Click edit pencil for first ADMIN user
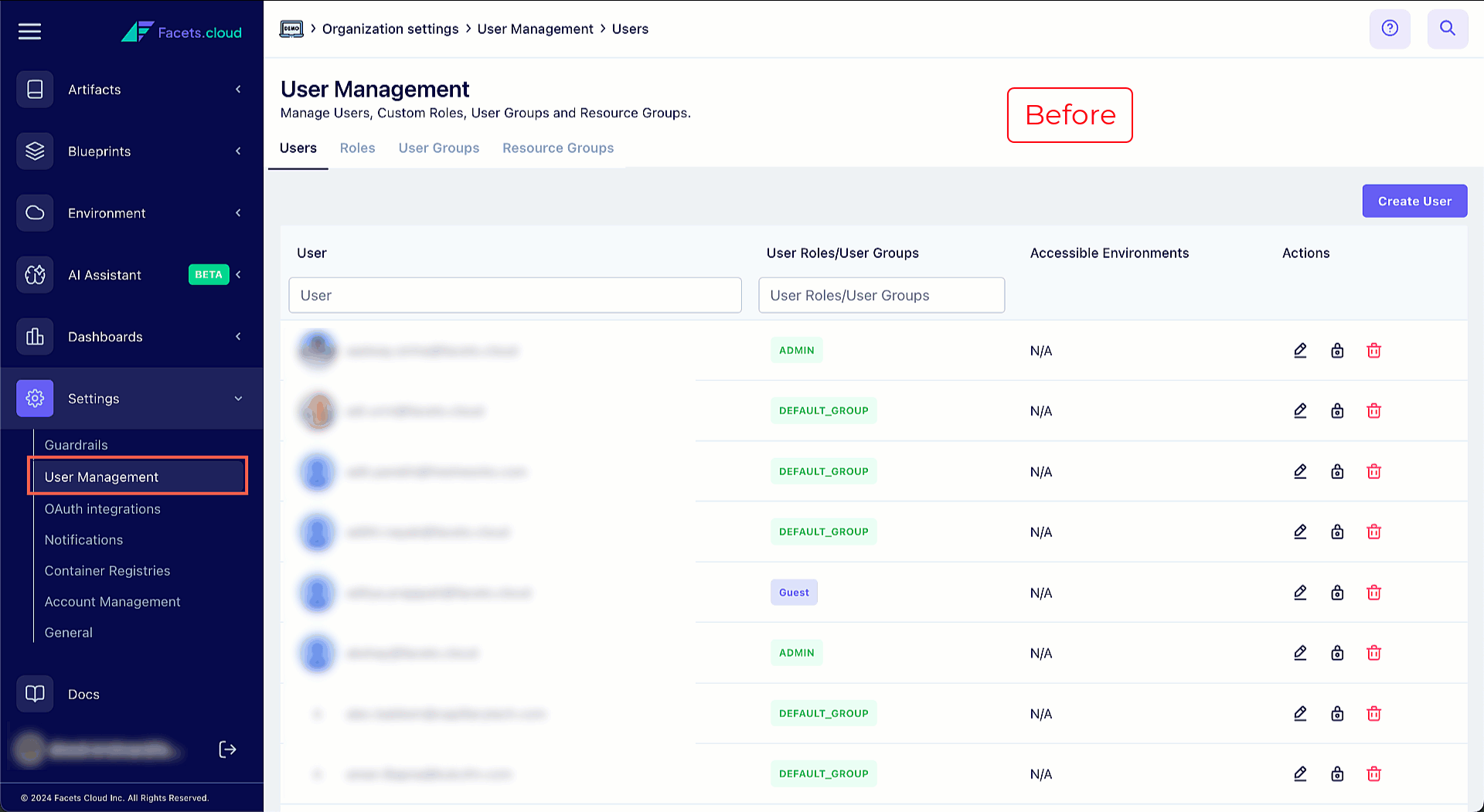The width and height of the screenshot is (1484, 812). click(x=1300, y=351)
